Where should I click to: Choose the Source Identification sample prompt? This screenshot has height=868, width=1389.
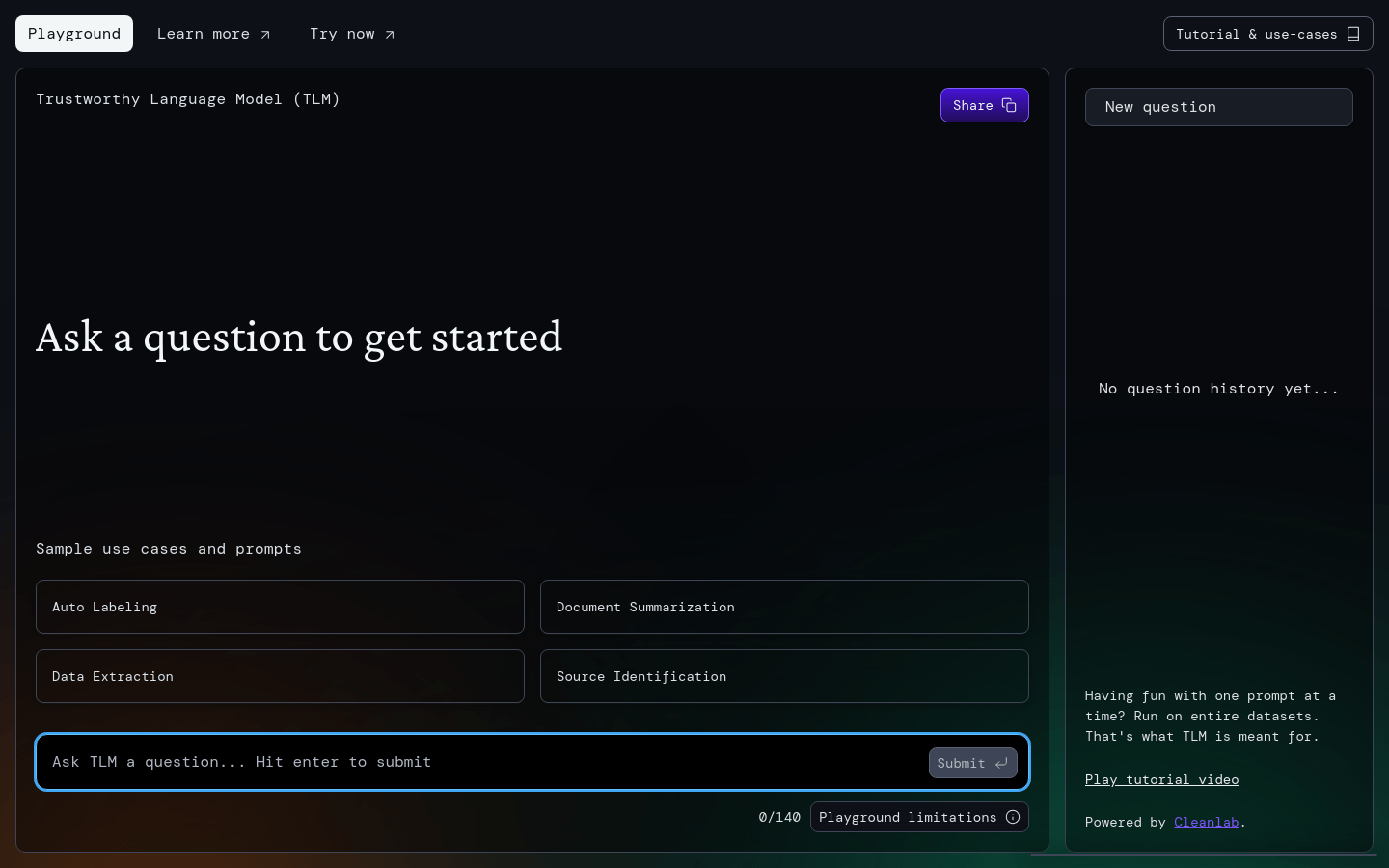point(784,676)
